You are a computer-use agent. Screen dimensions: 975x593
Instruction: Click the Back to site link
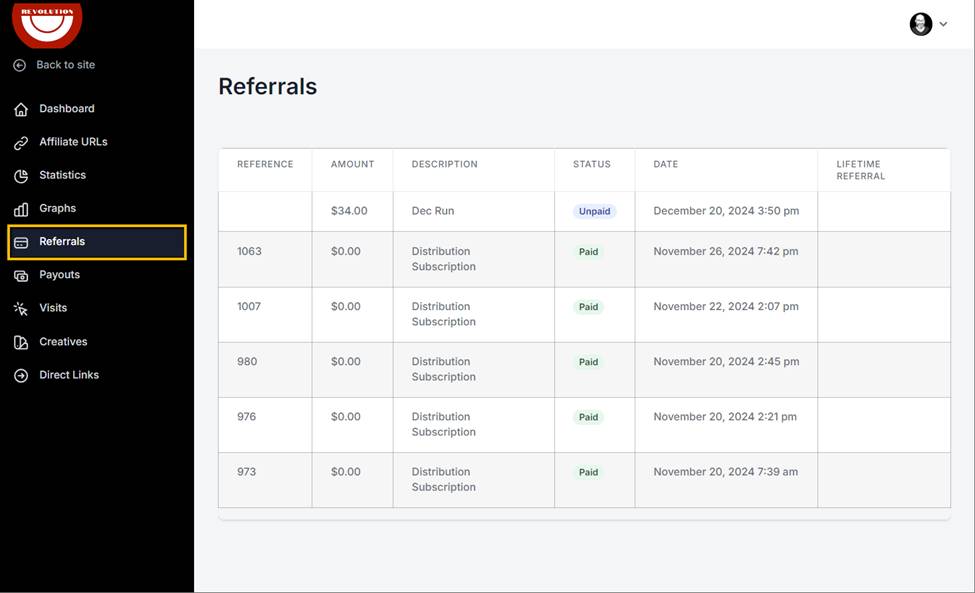65,65
